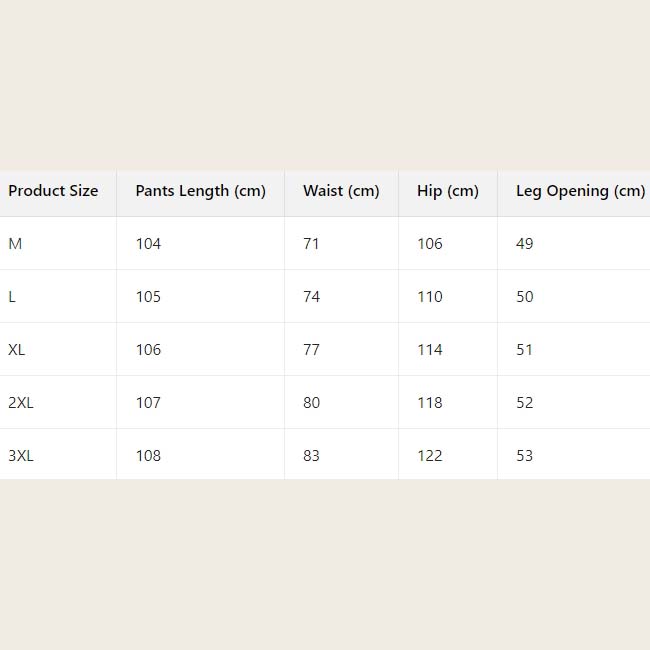Select hip value 106 for size M

pyautogui.click(x=430, y=244)
